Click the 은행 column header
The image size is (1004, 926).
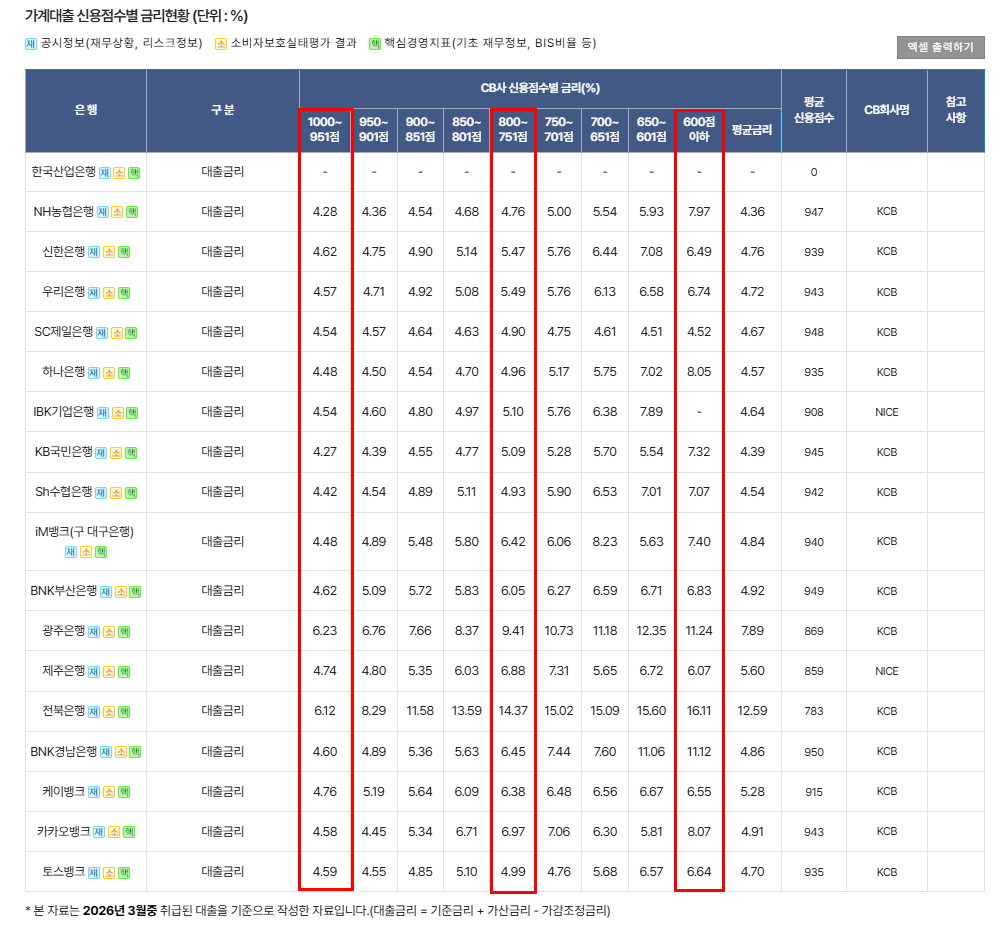(86, 110)
